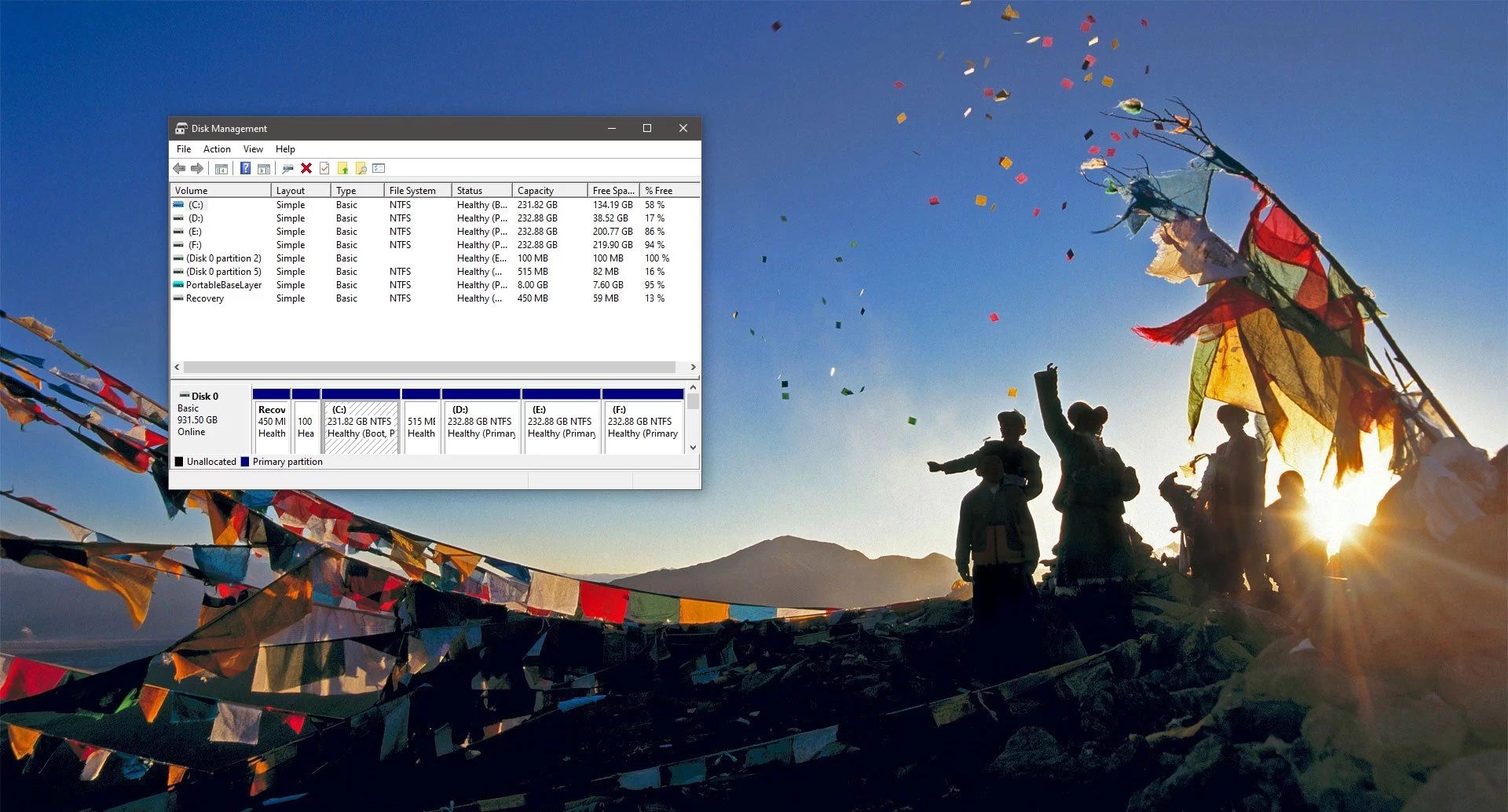Click the (C:) volume icon in the list
Viewport: 1508px width, 812px height.
(178, 204)
